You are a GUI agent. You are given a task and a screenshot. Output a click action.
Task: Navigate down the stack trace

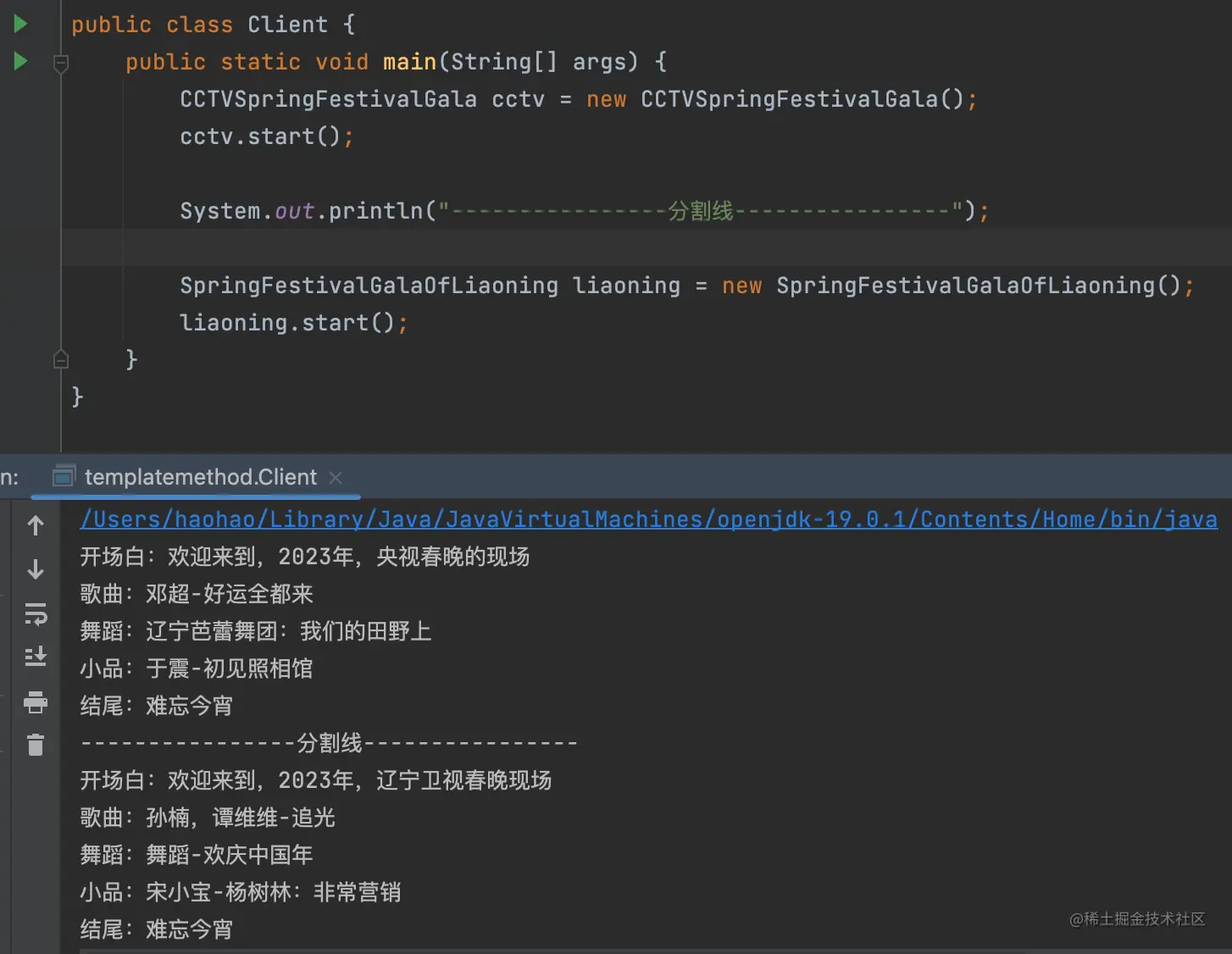(x=35, y=569)
